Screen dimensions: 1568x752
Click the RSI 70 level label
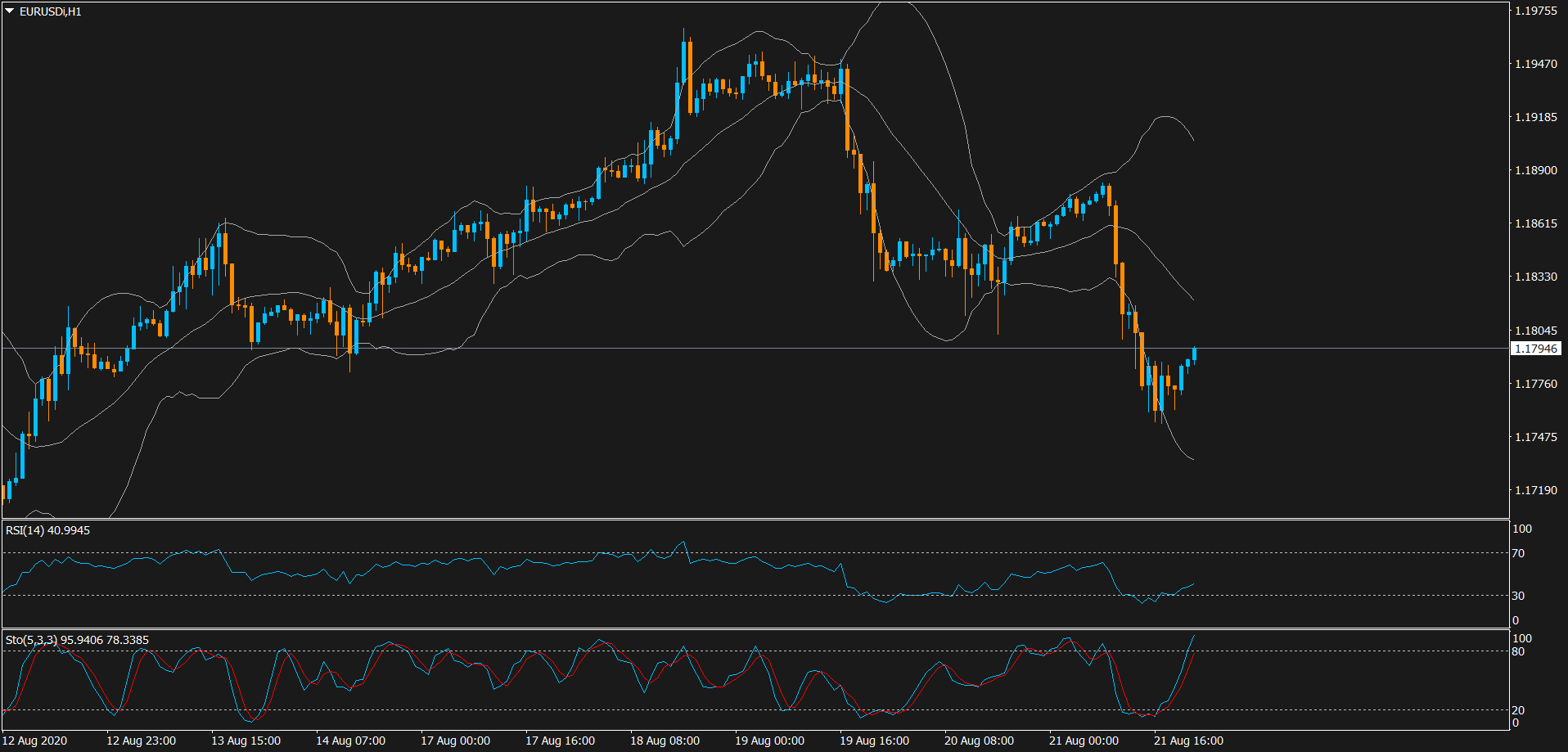click(1518, 553)
